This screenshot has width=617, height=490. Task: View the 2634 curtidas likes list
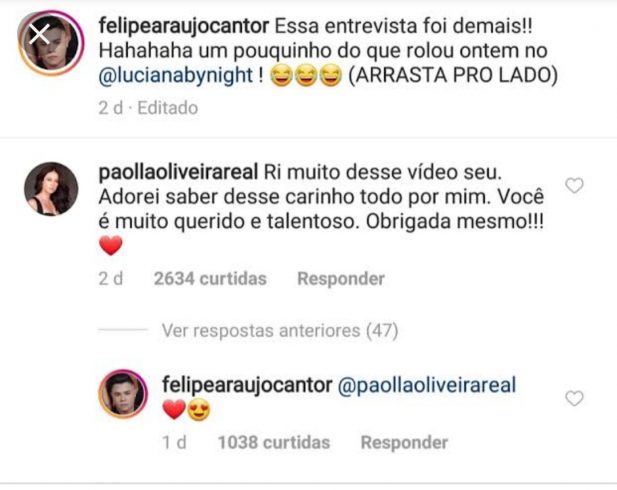pos(210,279)
